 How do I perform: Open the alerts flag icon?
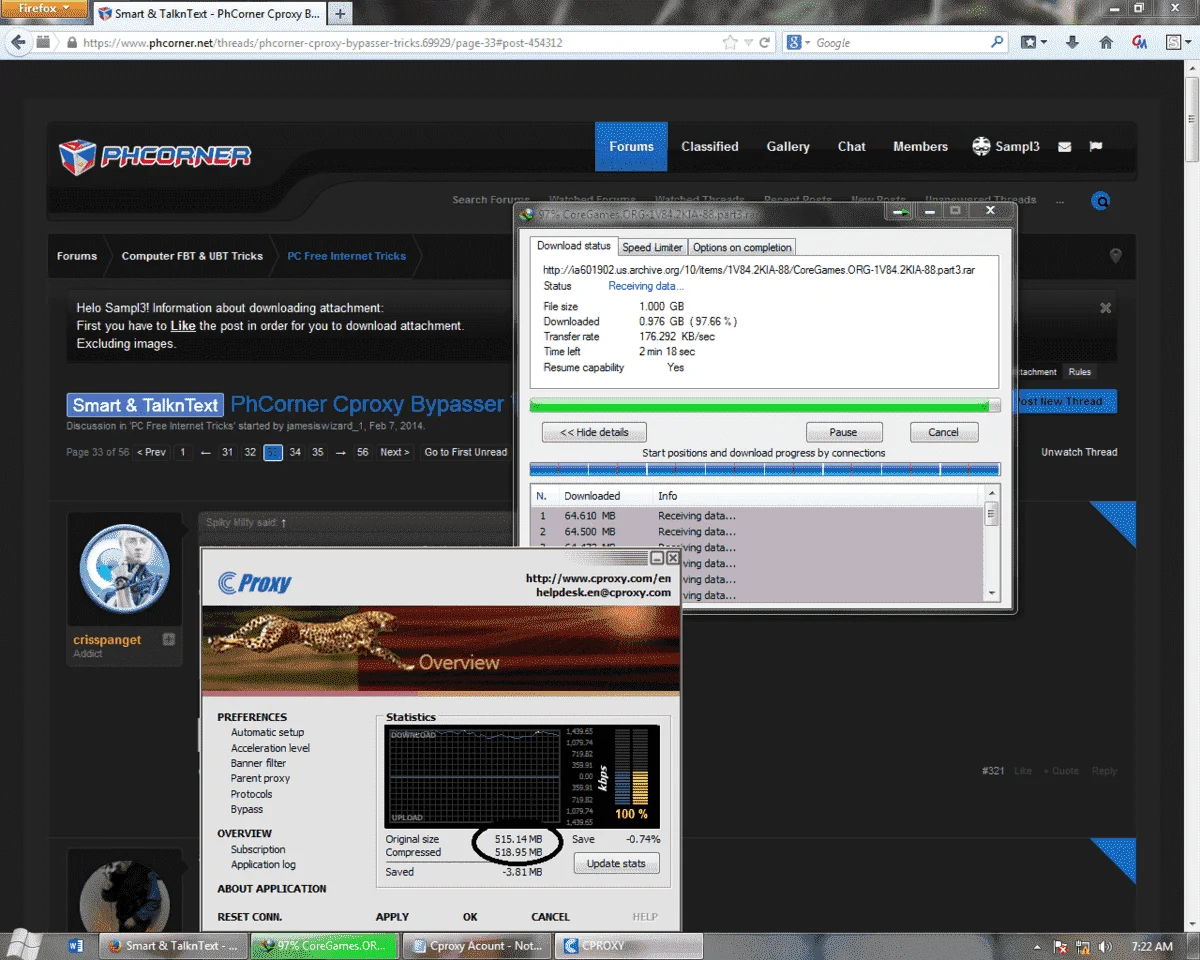[1096, 146]
